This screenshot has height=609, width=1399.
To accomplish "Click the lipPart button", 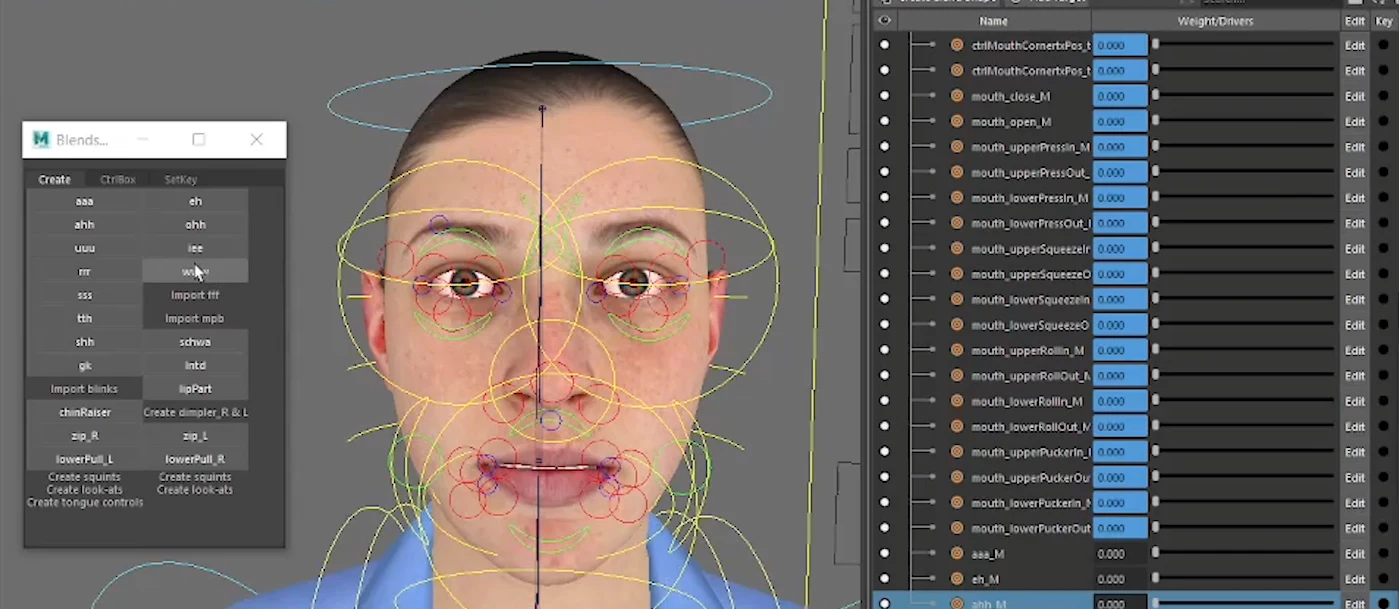I will 195,389.
